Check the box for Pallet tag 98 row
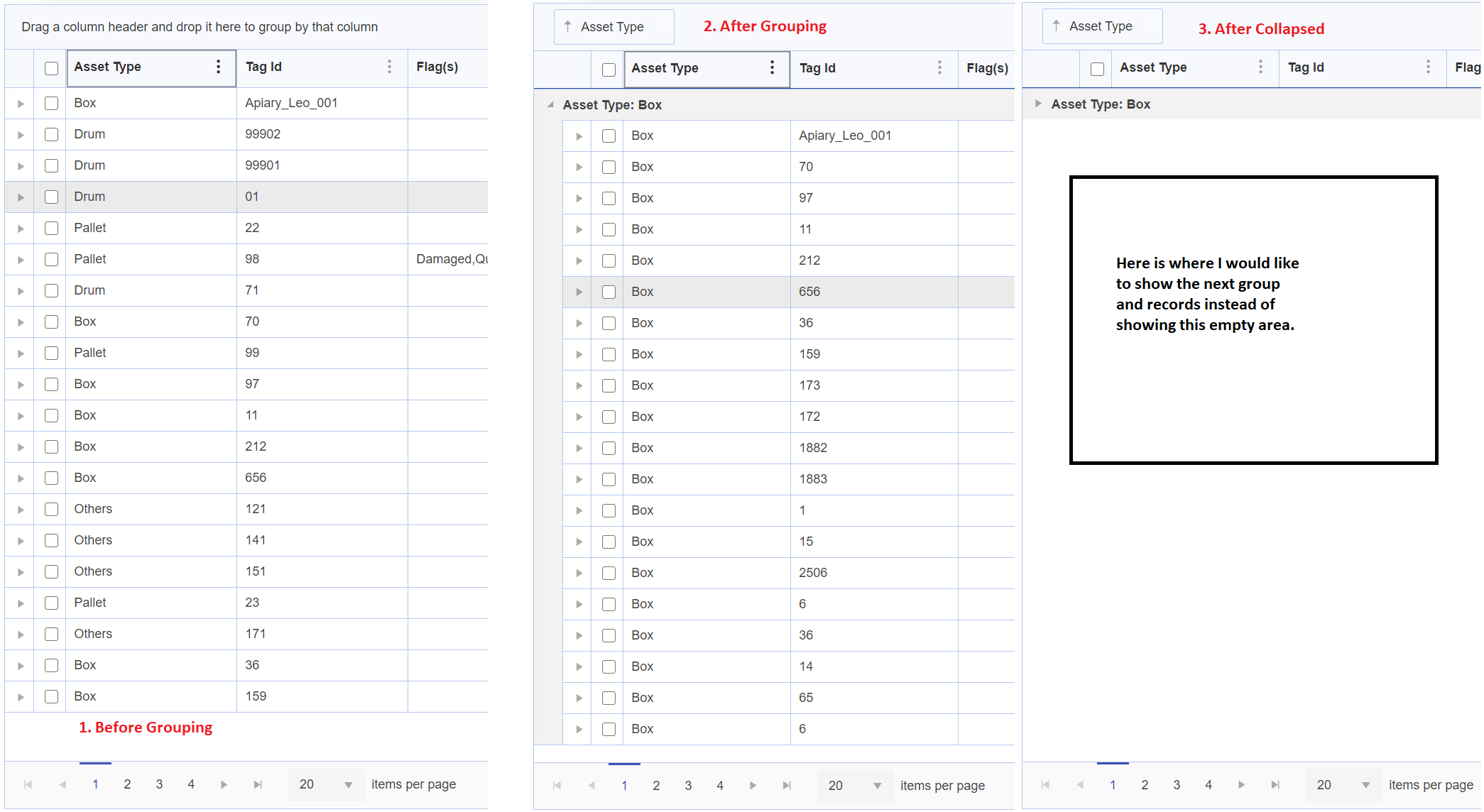 coord(51,259)
